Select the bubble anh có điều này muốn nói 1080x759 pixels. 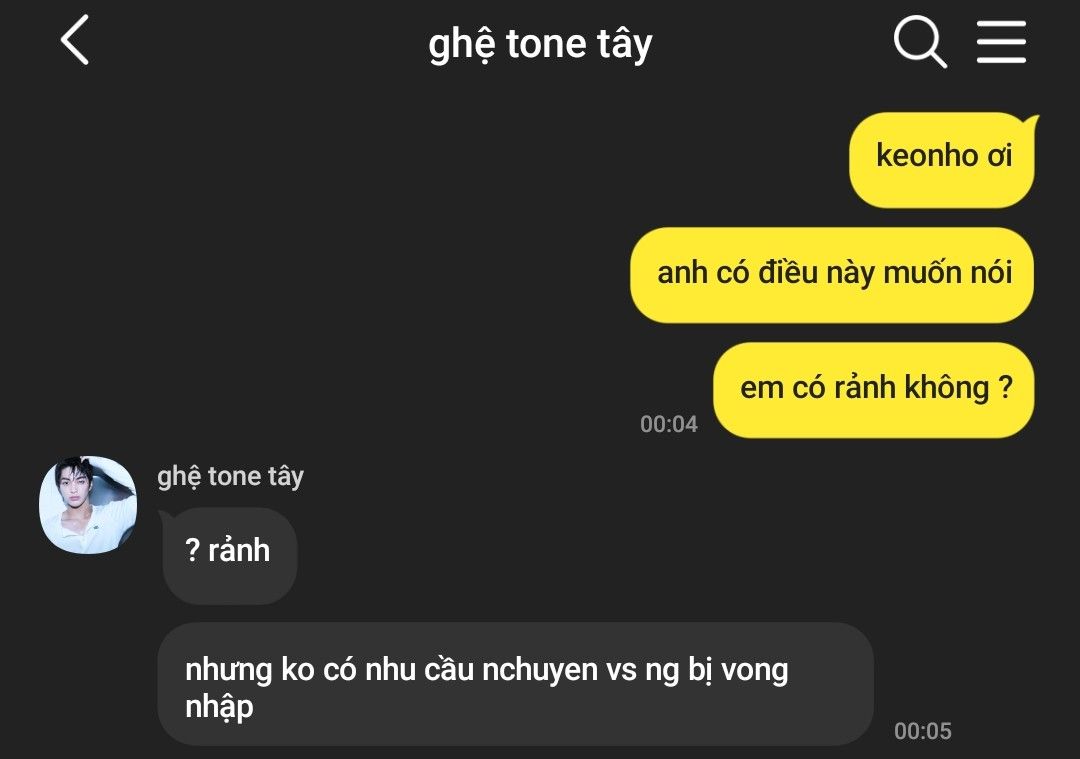tap(831, 275)
